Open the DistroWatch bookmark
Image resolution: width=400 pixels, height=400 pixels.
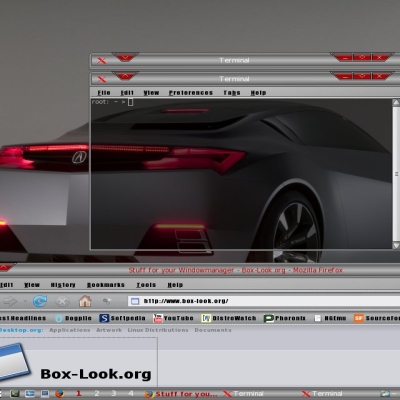(x=229, y=318)
